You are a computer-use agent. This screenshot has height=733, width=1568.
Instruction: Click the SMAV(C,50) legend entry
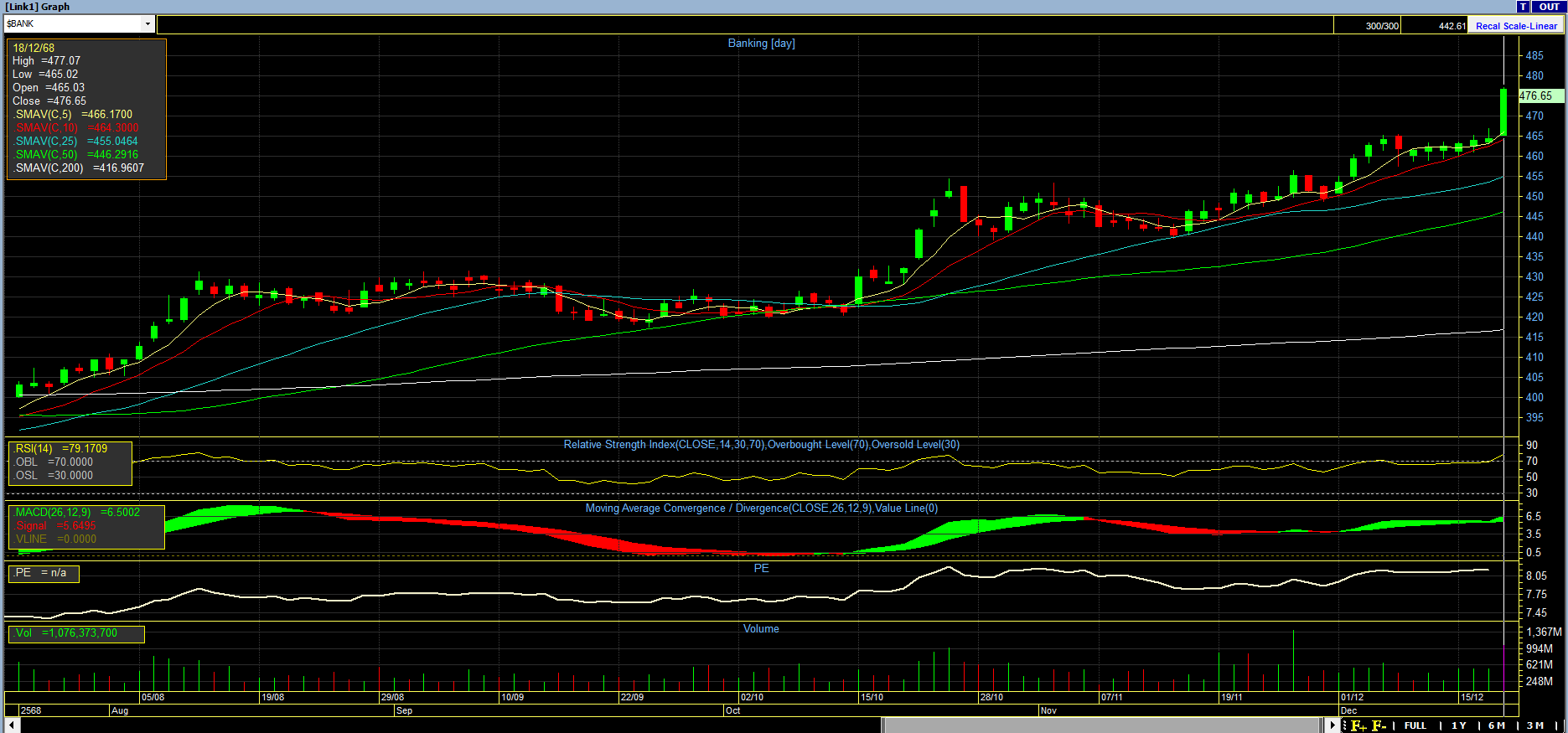tap(75, 154)
